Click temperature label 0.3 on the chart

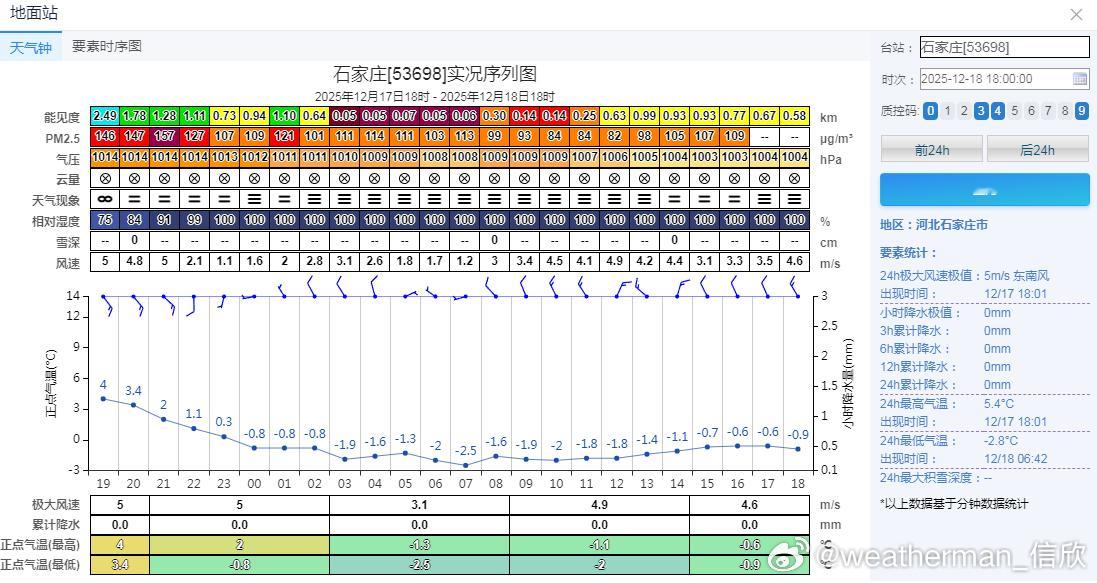(224, 421)
